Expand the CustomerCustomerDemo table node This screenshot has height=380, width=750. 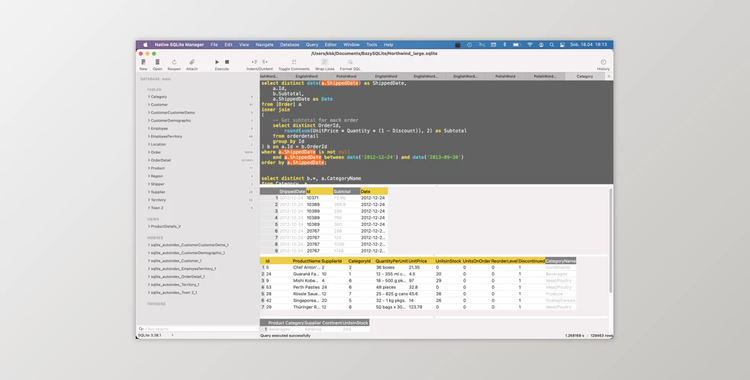coord(149,112)
